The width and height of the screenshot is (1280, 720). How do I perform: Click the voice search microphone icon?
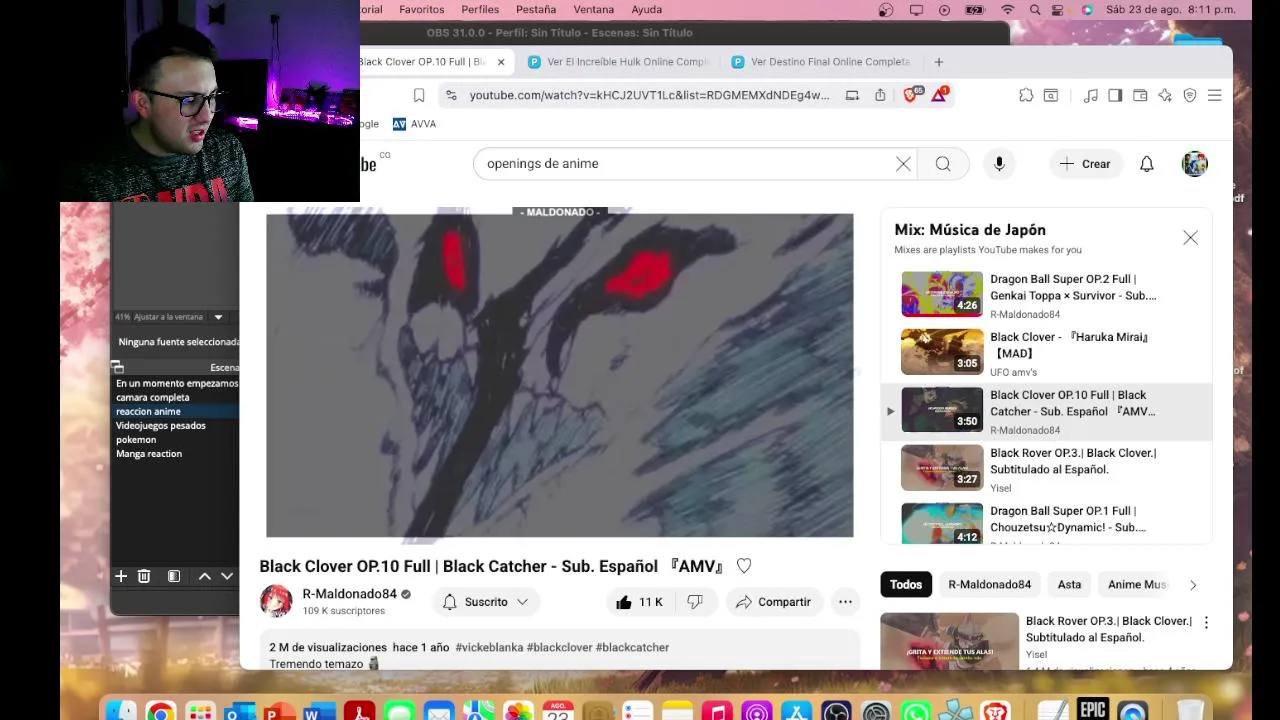click(x=999, y=164)
